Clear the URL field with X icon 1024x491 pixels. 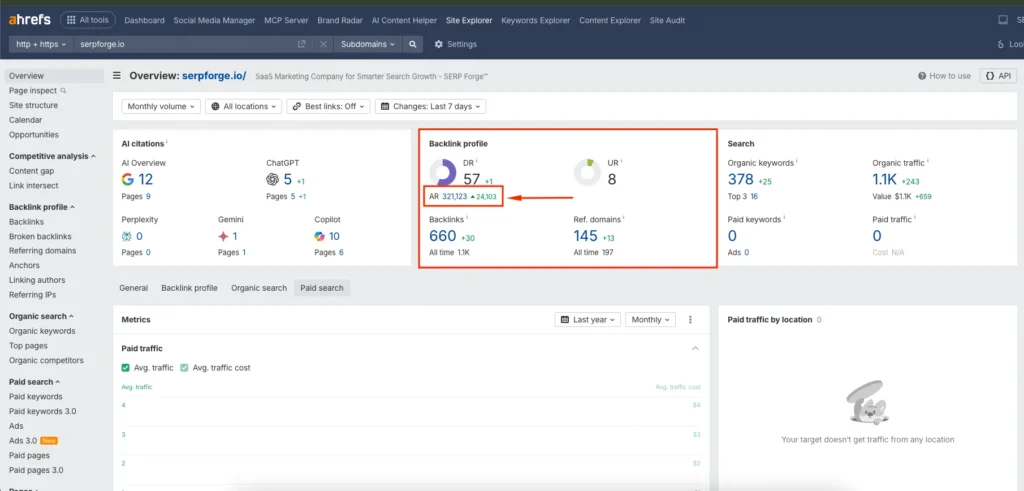click(323, 44)
